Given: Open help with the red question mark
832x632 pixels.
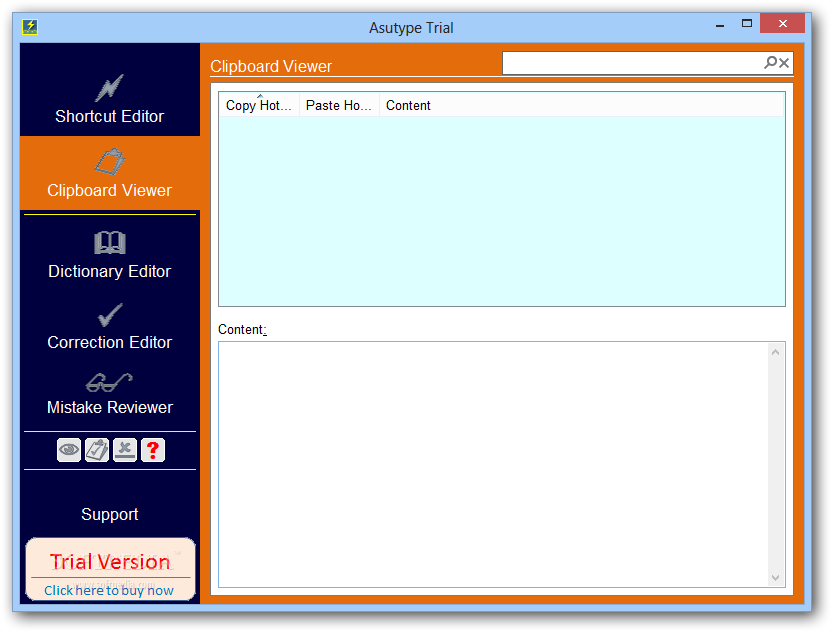Looking at the screenshot, I should tap(153, 450).
